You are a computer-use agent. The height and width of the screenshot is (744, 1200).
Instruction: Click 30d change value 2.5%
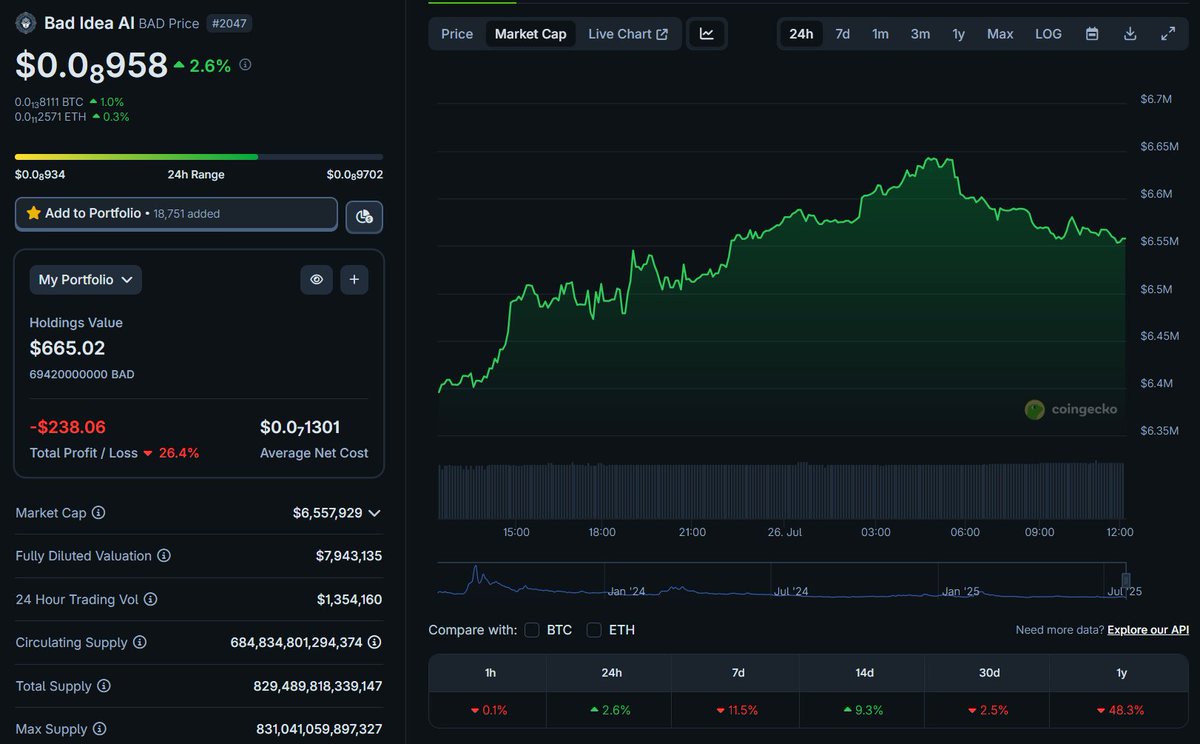coord(989,710)
